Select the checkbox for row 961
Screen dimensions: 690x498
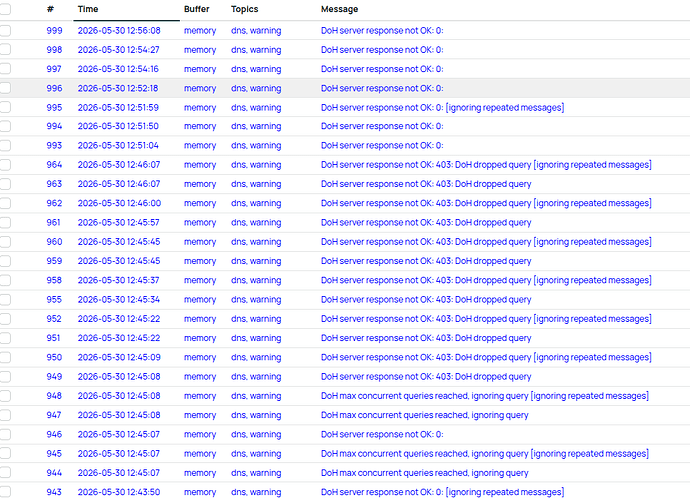[5, 223]
